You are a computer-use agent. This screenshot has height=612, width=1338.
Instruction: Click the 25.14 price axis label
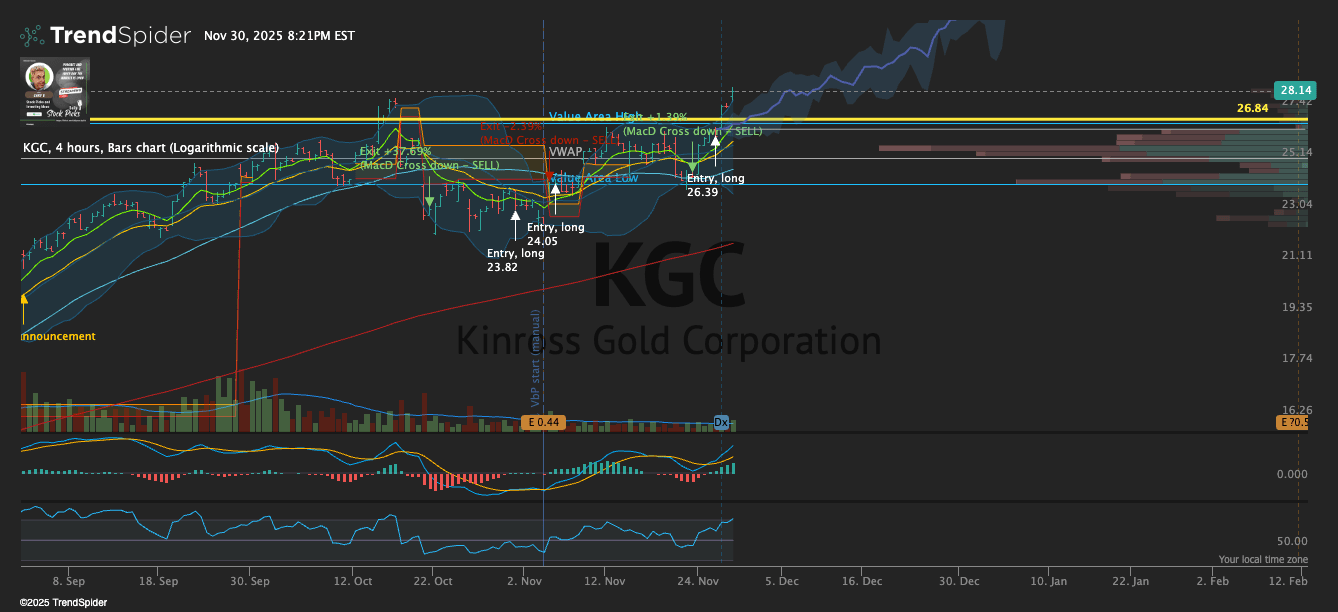1295,152
